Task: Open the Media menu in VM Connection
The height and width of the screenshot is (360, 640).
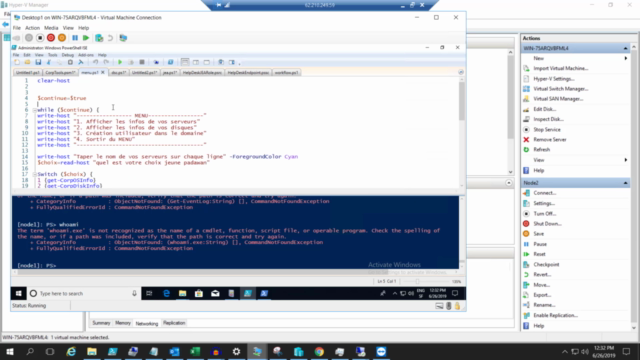Action: click(51, 28)
